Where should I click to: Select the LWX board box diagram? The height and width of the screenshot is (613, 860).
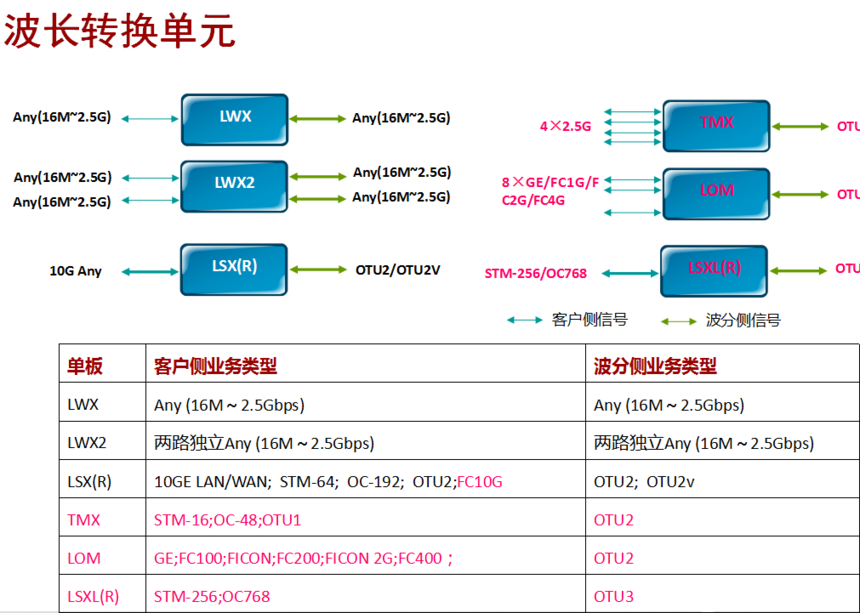pyautogui.click(x=234, y=119)
